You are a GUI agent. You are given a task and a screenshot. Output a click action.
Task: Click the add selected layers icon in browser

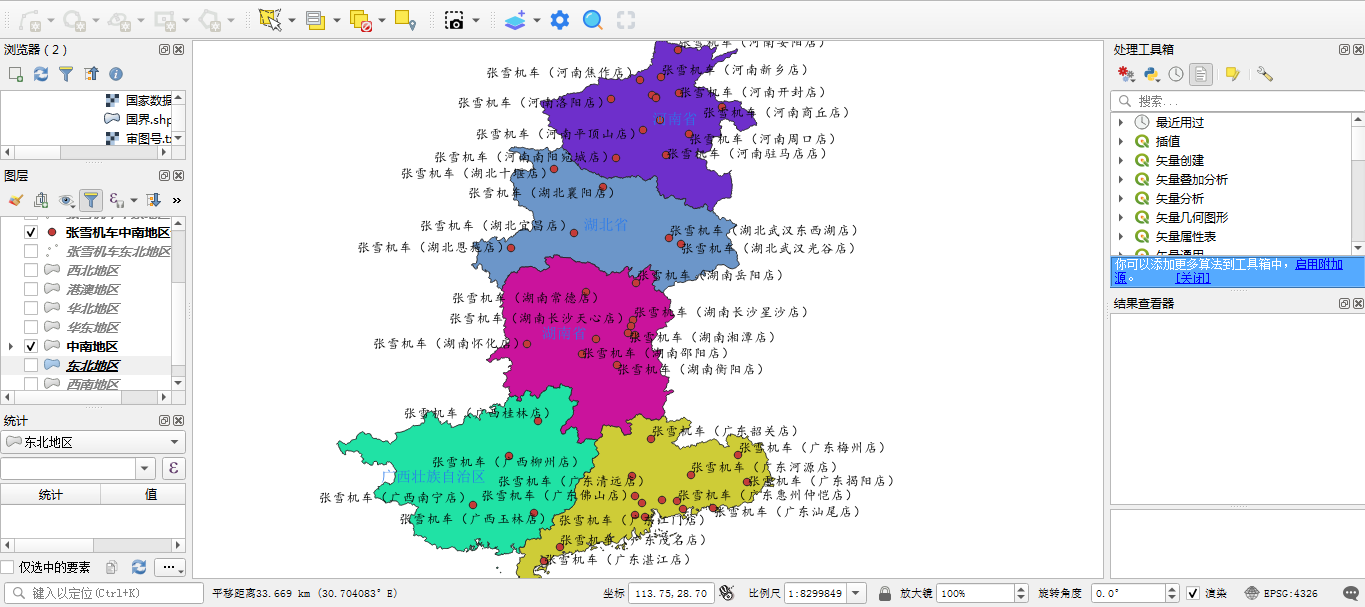click(16, 74)
